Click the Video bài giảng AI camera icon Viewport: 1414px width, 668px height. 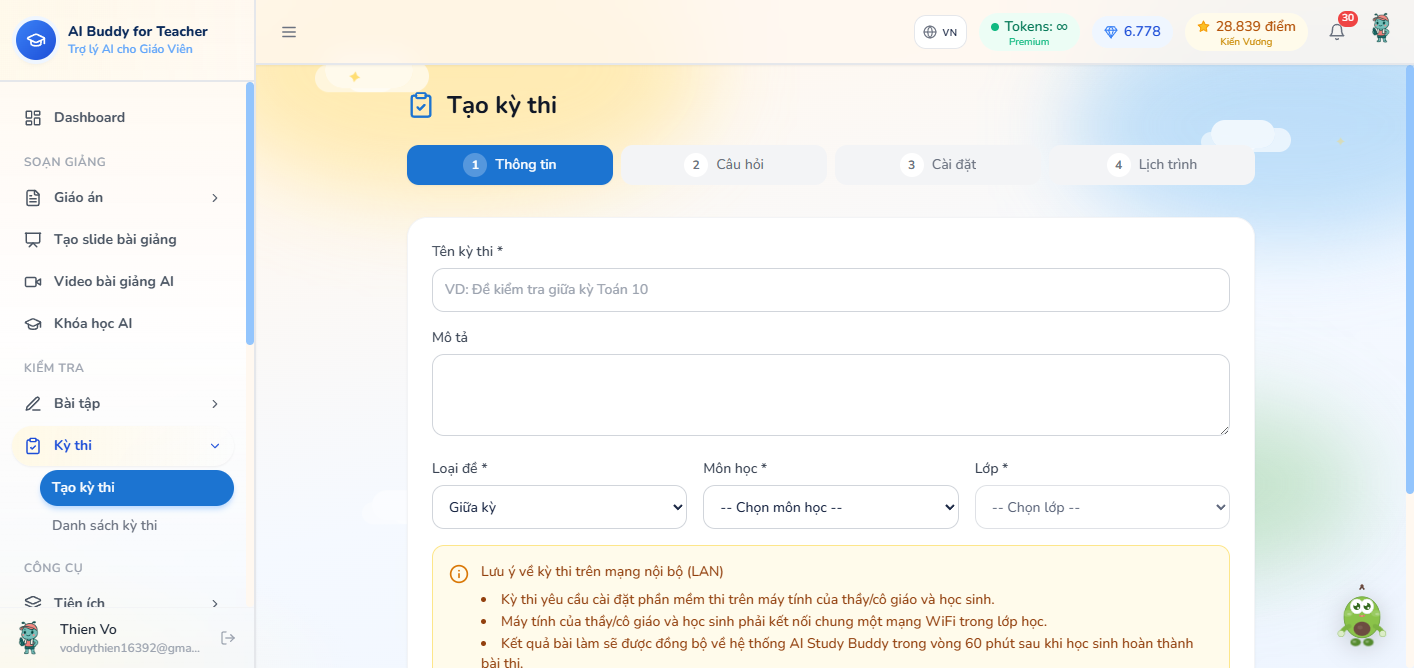pyautogui.click(x=33, y=282)
